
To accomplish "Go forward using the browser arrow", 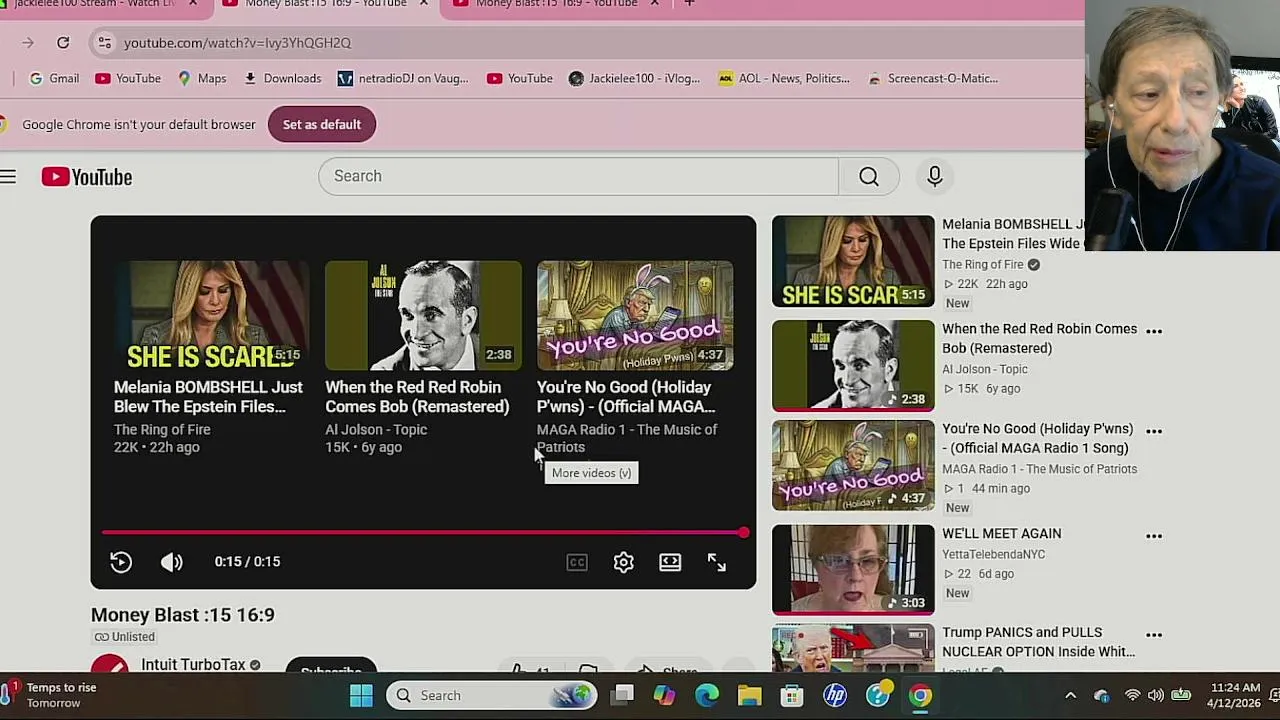I will click(x=28, y=43).
